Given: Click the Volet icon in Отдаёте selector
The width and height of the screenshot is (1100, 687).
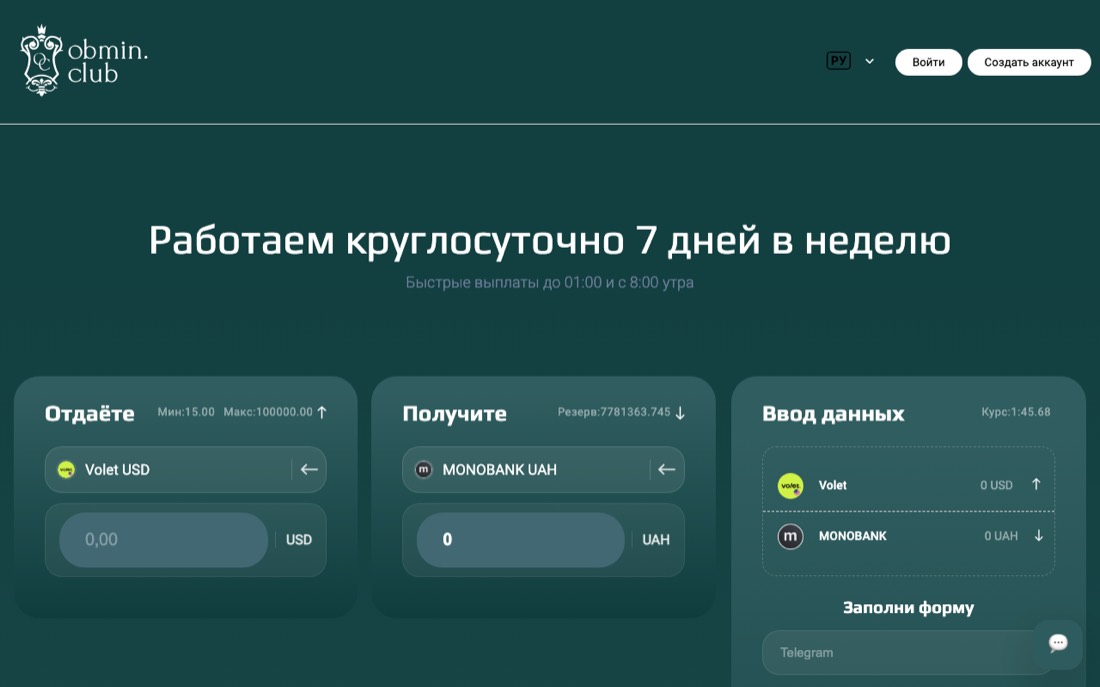Looking at the screenshot, I should pos(66,469).
